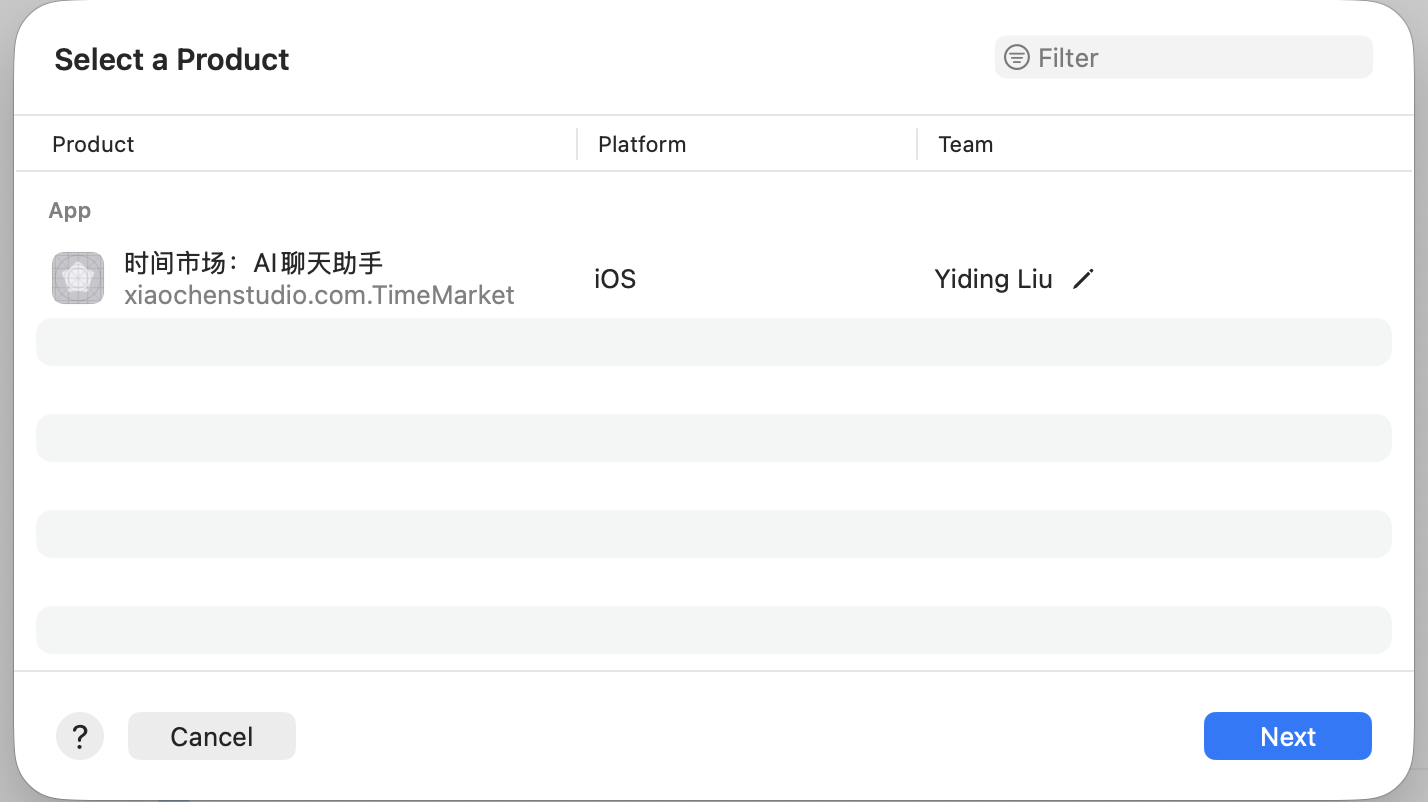Click Cancel to dismiss the dialog

(x=212, y=737)
